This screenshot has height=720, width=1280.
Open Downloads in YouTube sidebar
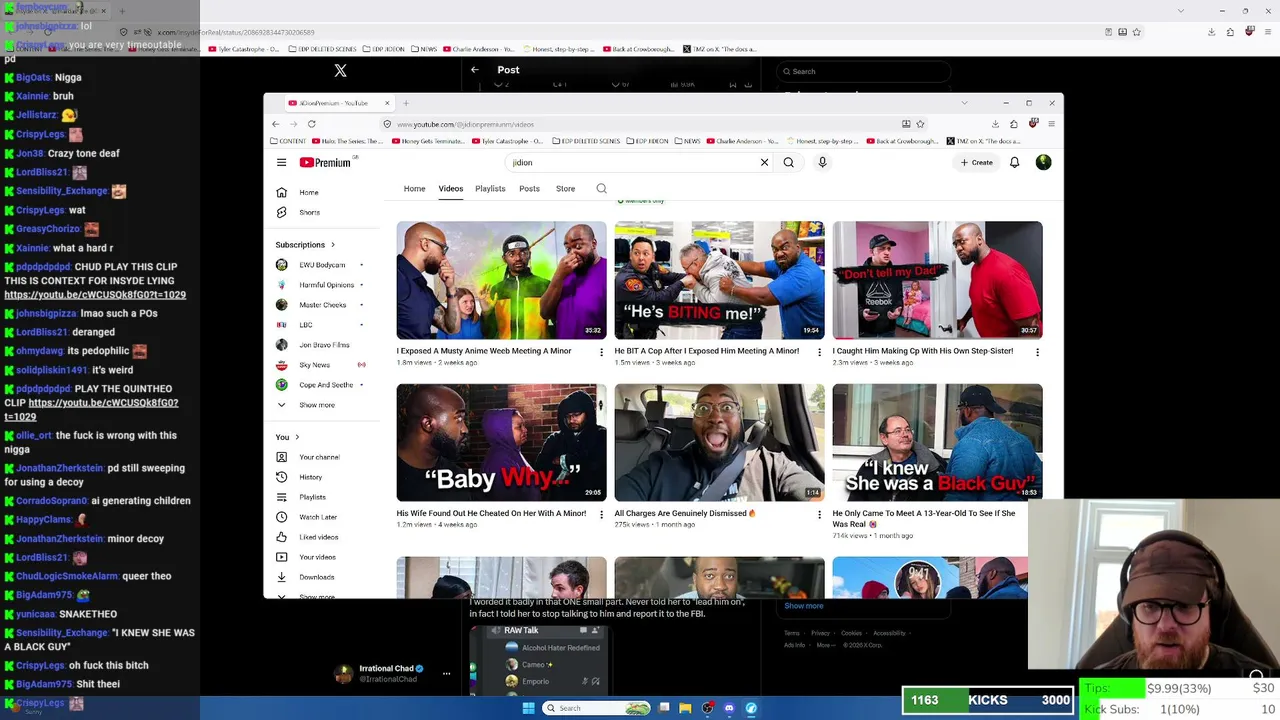(x=316, y=577)
